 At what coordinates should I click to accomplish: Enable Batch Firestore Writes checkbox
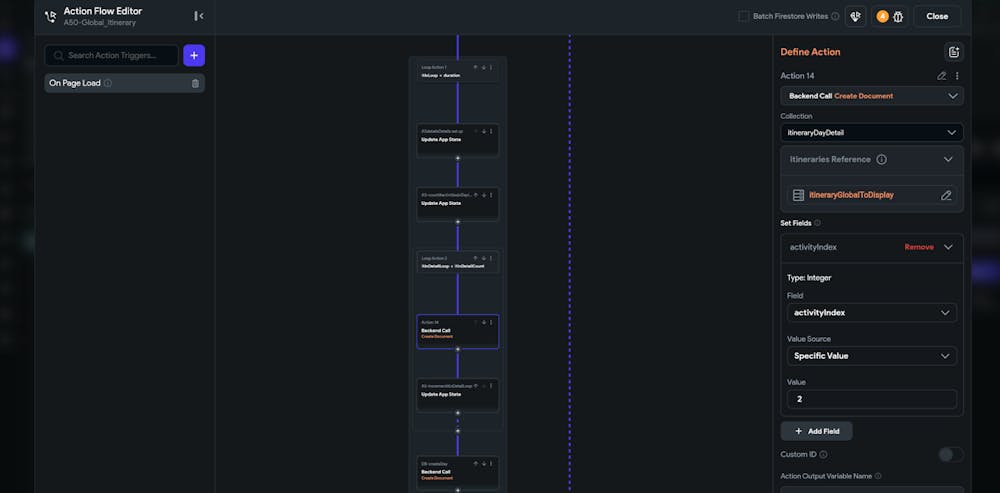[x=744, y=17]
